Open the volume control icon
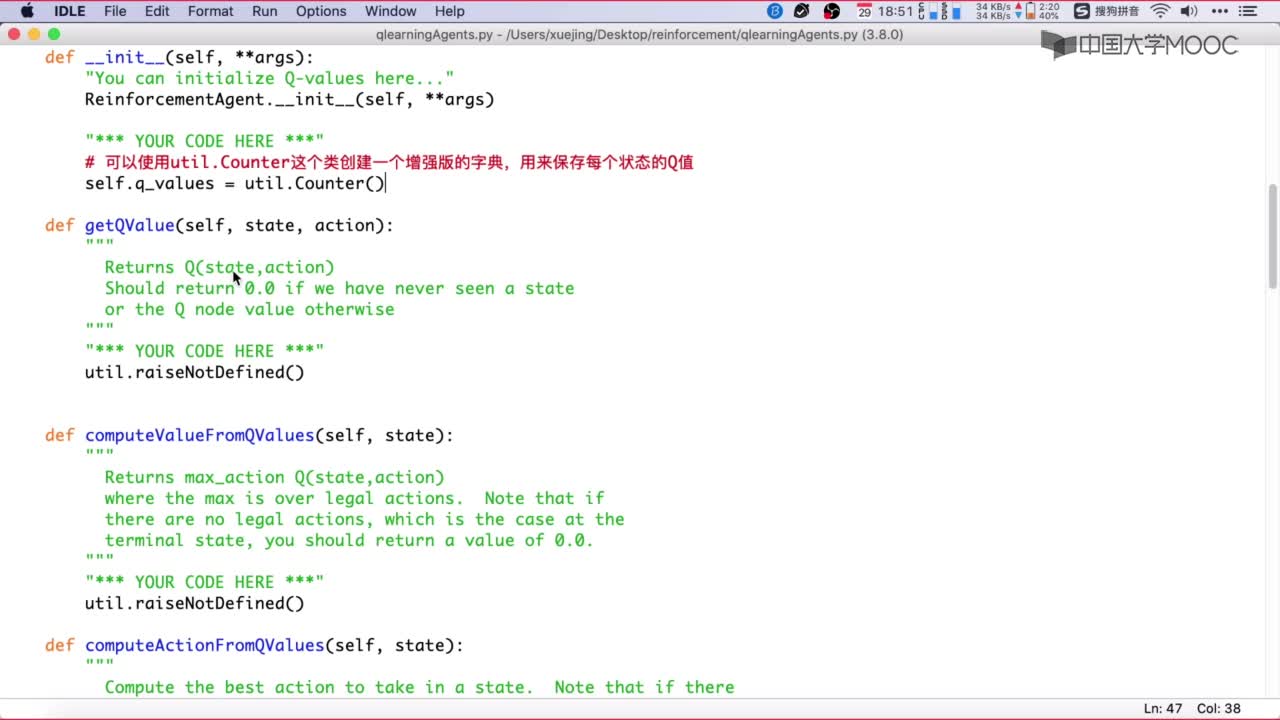 (1189, 11)
